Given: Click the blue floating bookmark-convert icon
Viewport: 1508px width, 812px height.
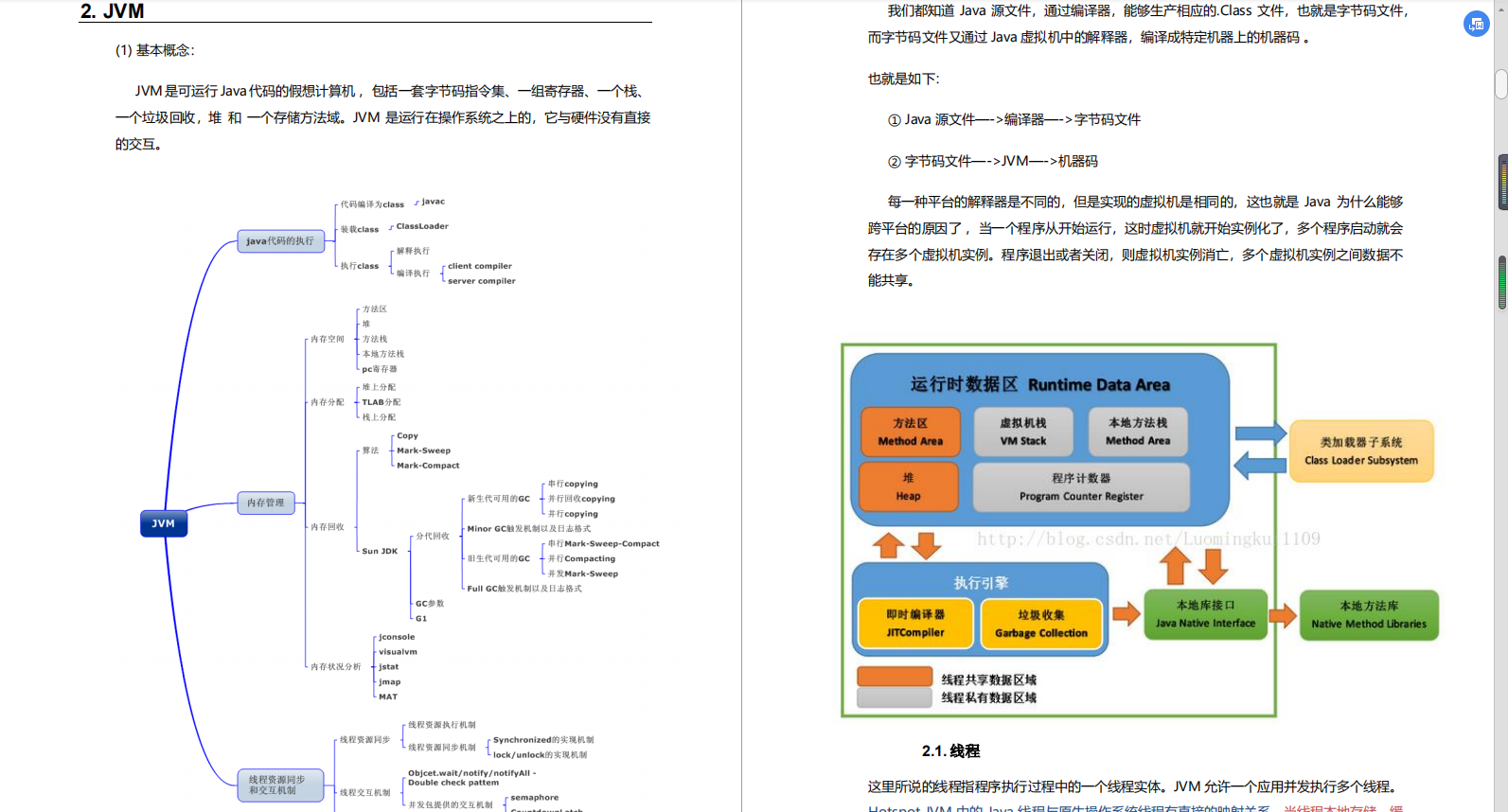Looking at the screenshot, I should click(1476, 24).
